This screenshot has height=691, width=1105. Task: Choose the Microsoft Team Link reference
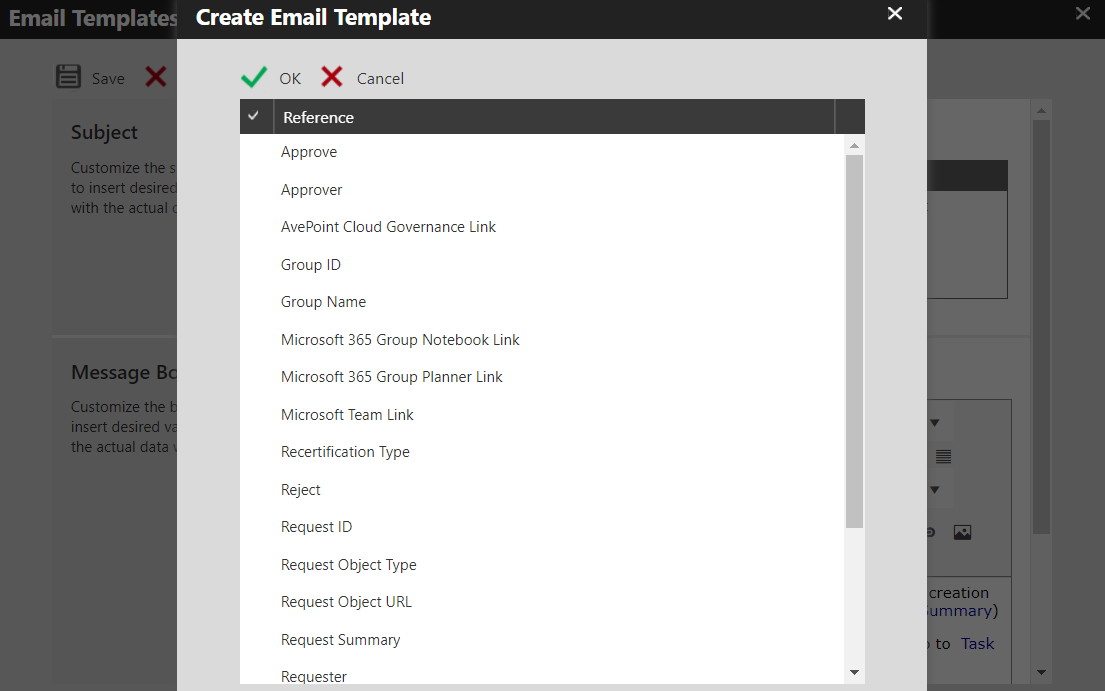347,414
